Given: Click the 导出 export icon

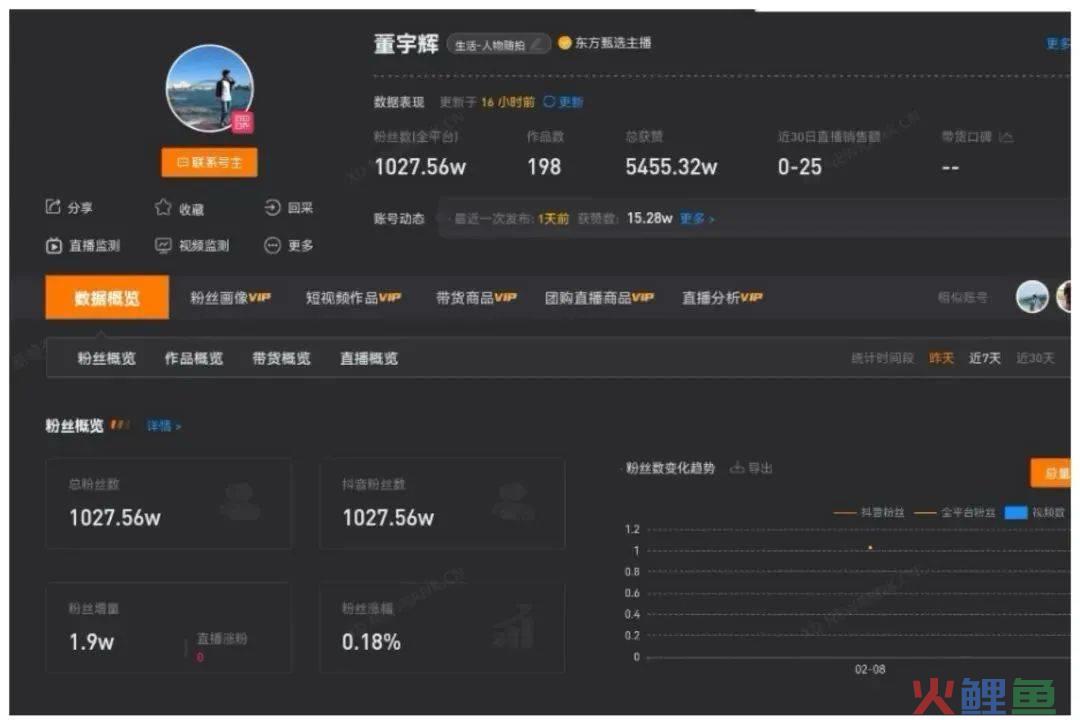Looking at the screenshot, I should [737, 468].
